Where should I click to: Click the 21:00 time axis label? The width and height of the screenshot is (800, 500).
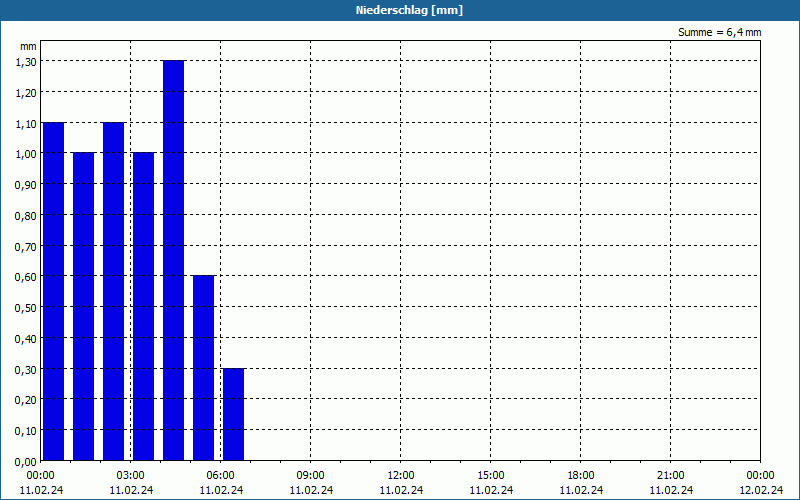click(x=670, y=476)
